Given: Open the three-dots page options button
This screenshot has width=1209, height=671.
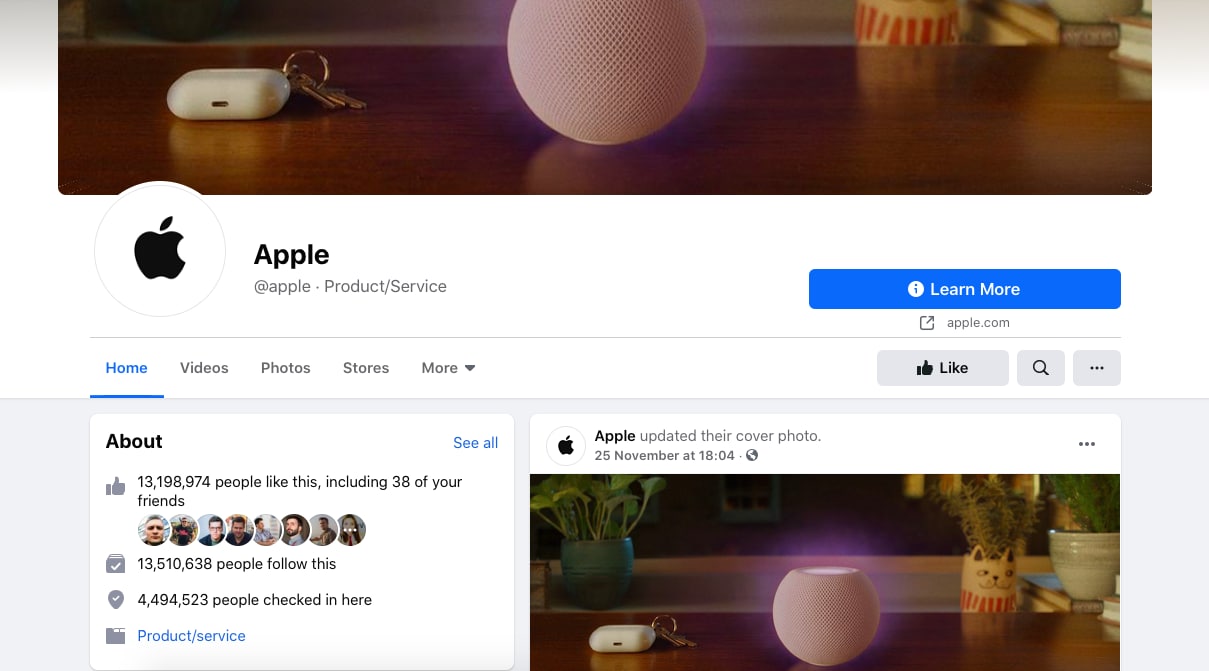Looking at the screenshot, I should (x=1097, y=368).
